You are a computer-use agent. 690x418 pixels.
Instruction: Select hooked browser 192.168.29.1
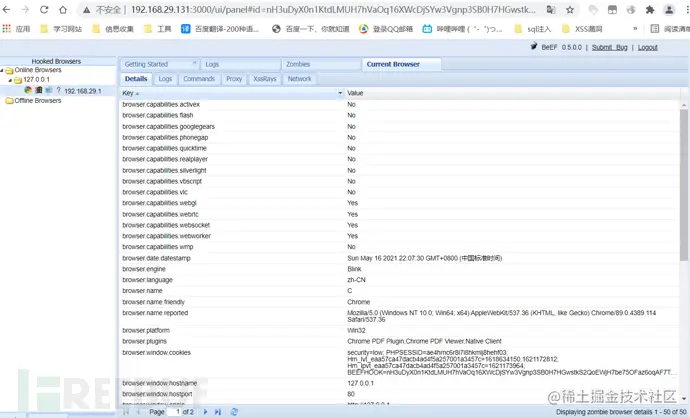pyautogui.click(x=83, y=91)
